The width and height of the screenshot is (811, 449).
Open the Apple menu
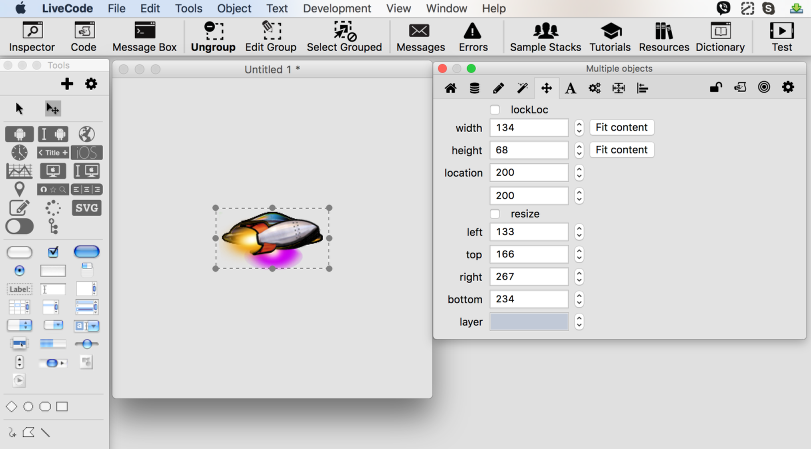20,8
